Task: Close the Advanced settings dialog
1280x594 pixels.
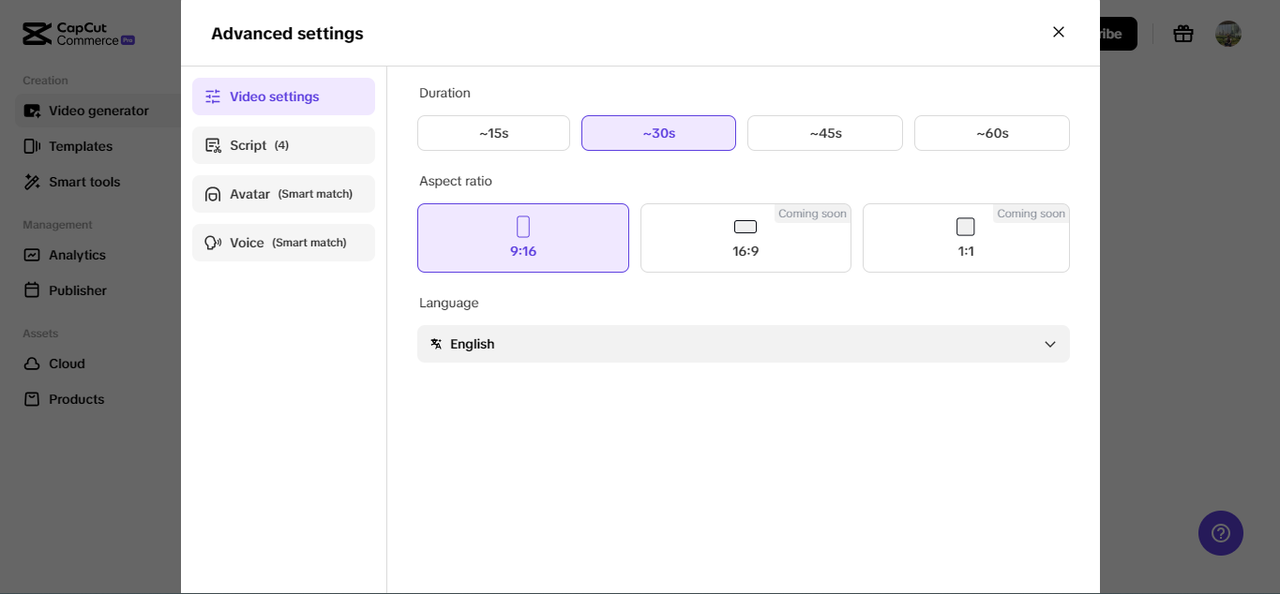Action: click(1058, 32)
